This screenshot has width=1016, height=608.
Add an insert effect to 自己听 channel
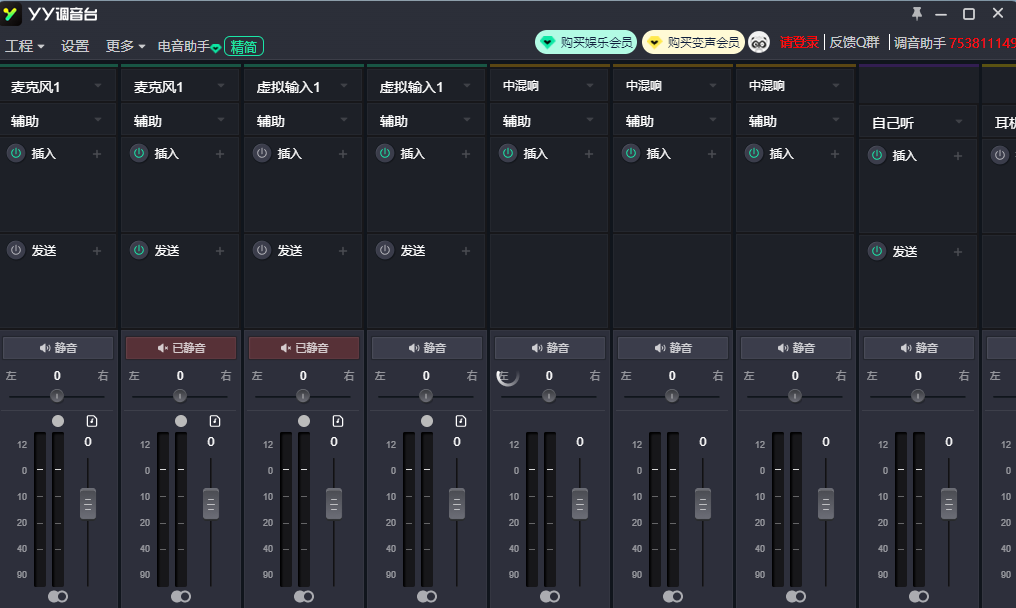coord(958,156)
